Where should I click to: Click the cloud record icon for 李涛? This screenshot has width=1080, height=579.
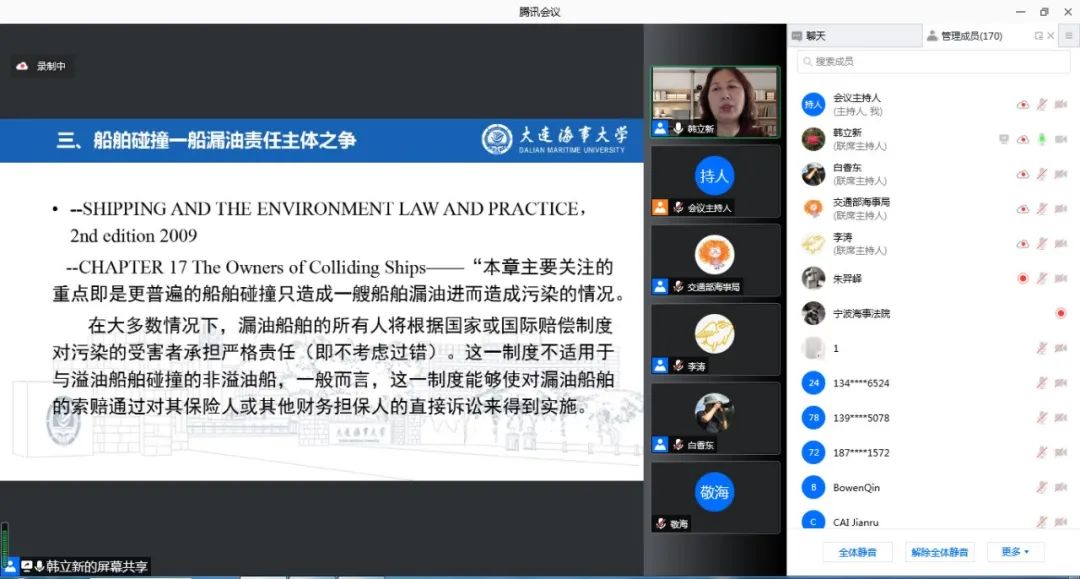[1022, 243]
